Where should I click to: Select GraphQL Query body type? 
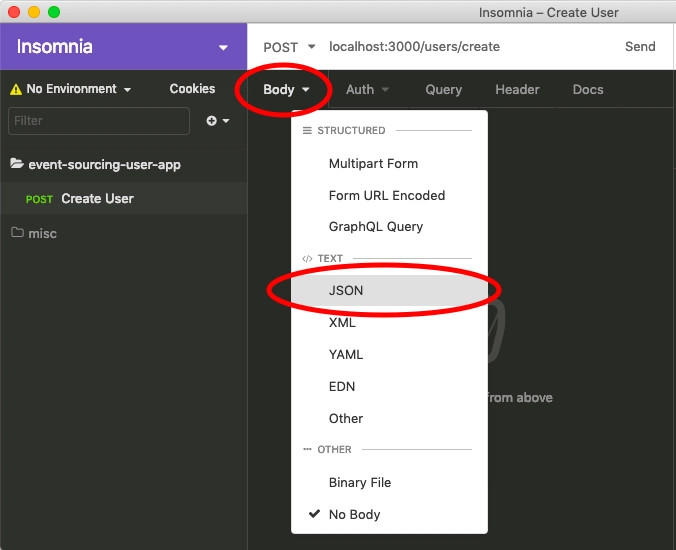tap(389, 227)
